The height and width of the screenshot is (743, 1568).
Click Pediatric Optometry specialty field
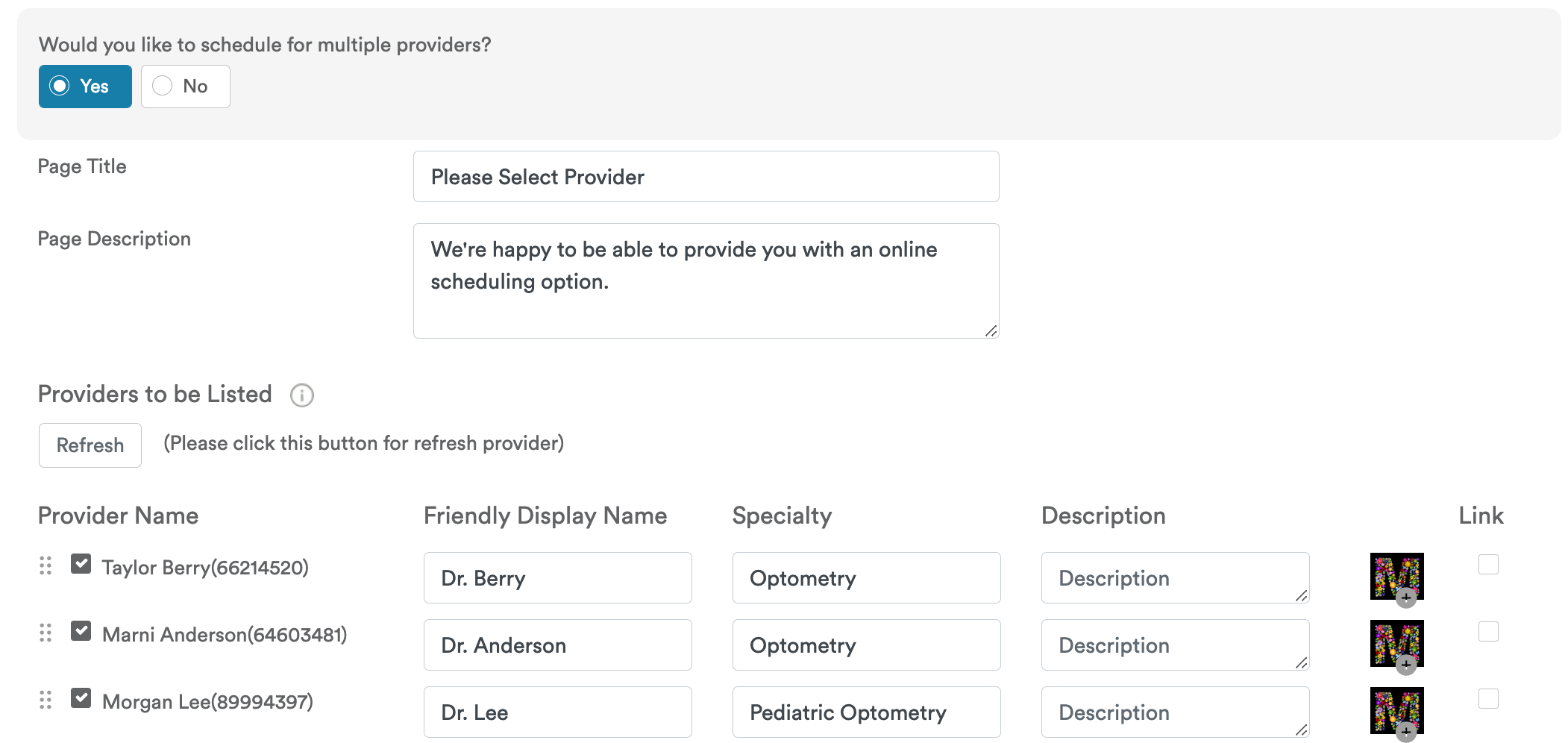(866, 712)
